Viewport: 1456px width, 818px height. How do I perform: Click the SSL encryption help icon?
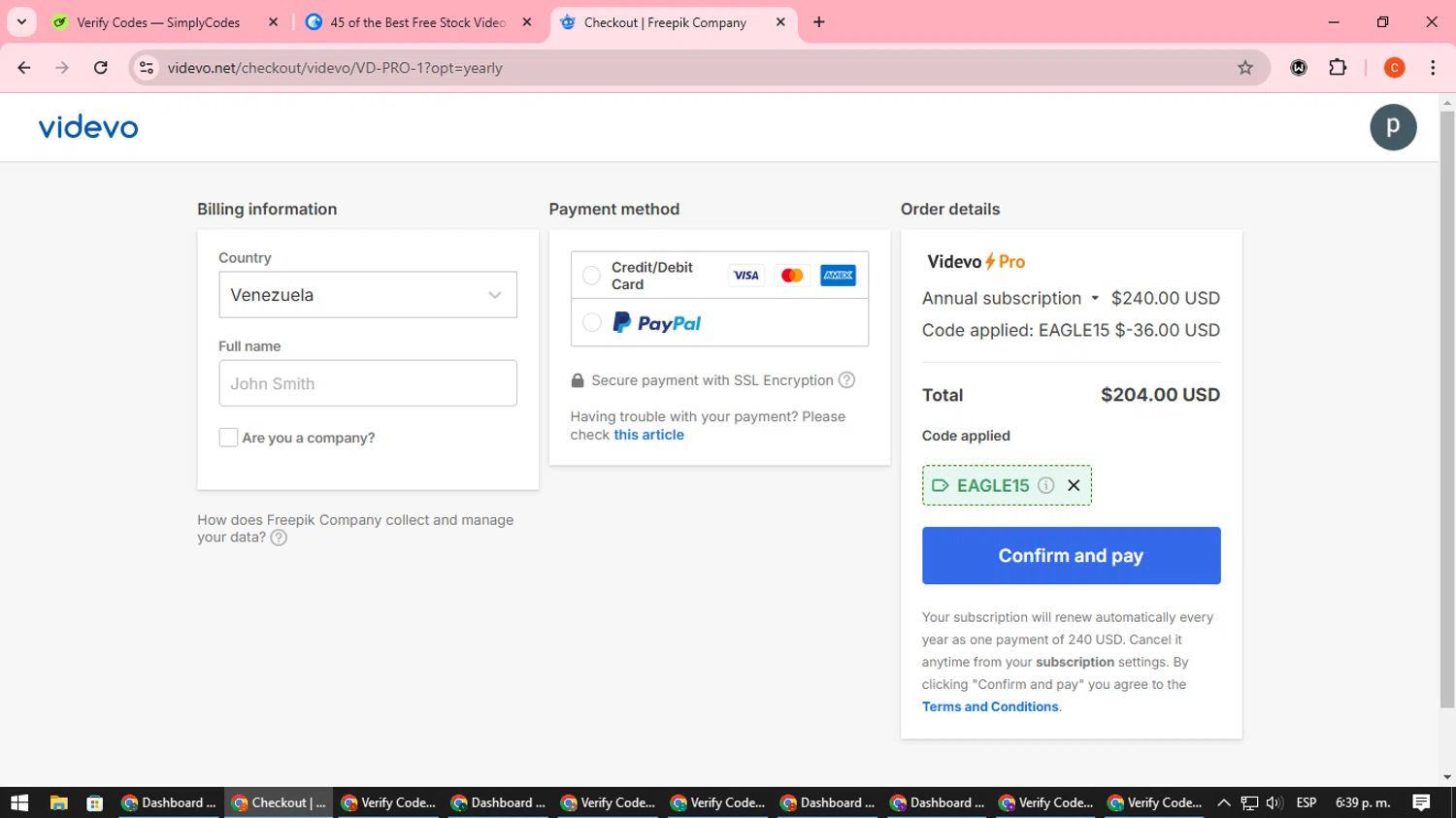846,380
